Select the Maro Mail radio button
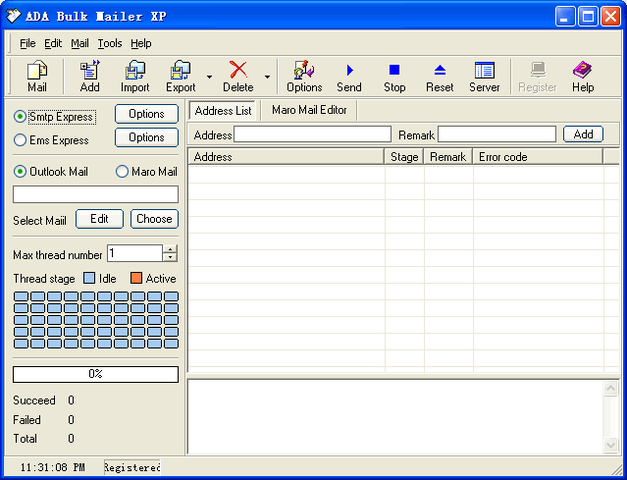Screen dimensions: 627x480 click(x=122, y=172)
